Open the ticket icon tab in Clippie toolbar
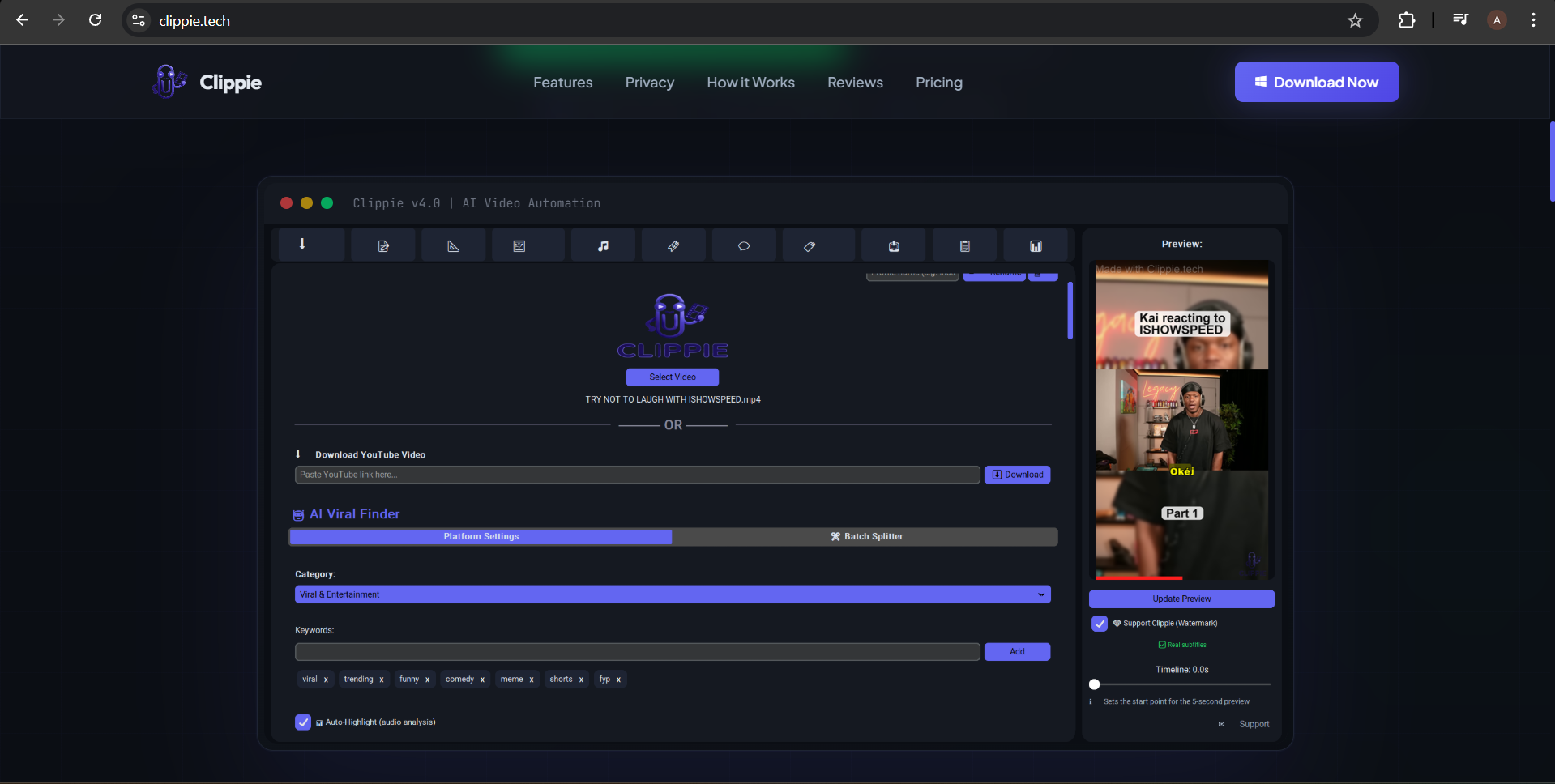 click(673, 245)
